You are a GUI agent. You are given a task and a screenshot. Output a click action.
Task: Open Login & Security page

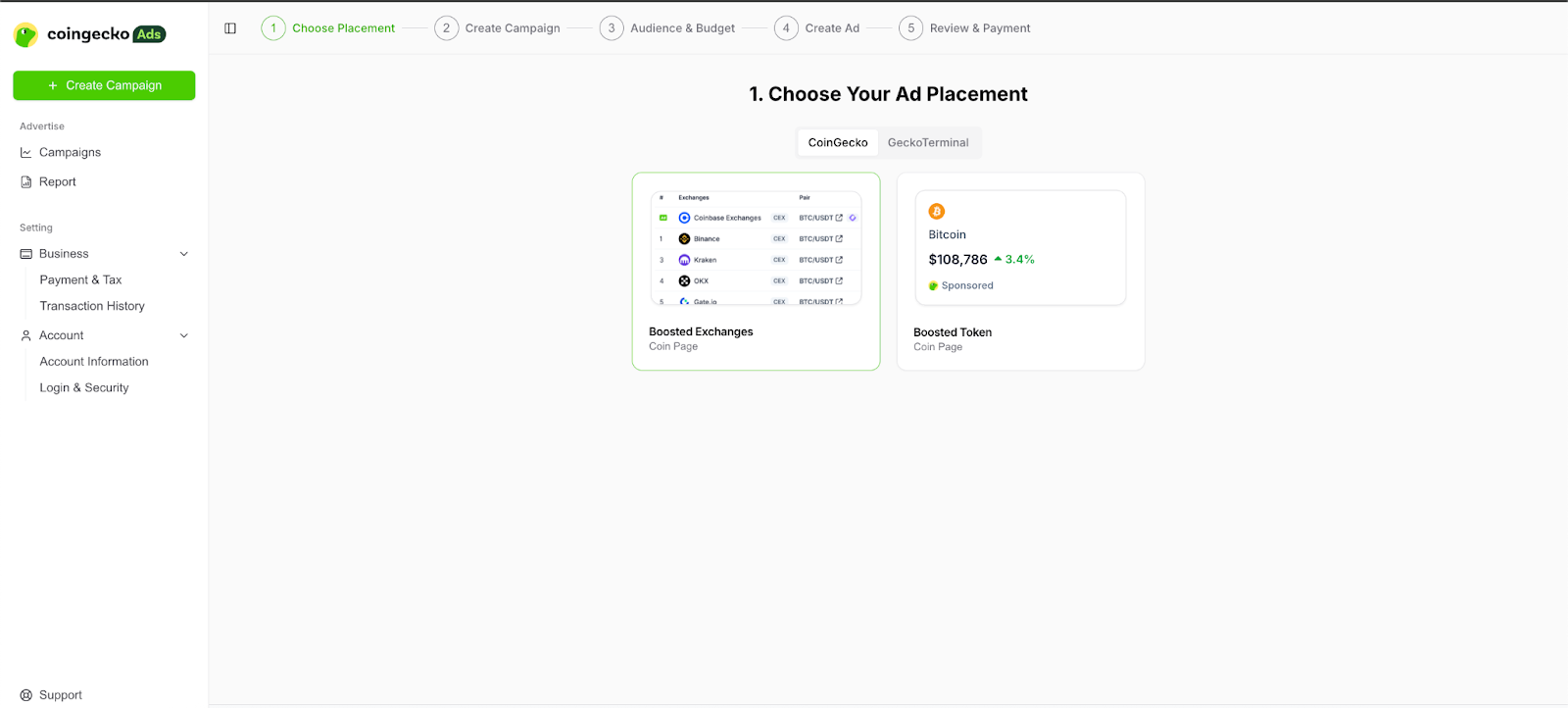pyautogui.click(x=84, y=388)
